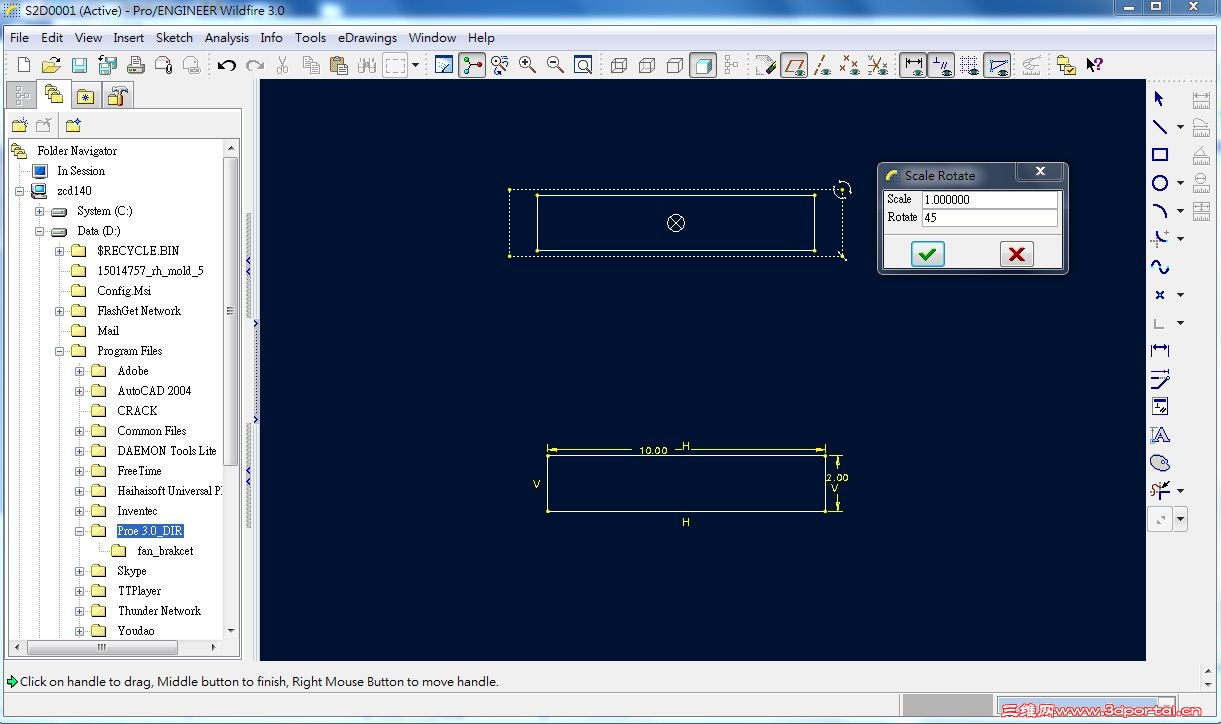The image size is (1221, 724).
Task: Zoom in using magnifier plus icon
Action: [x=527, y=66]
